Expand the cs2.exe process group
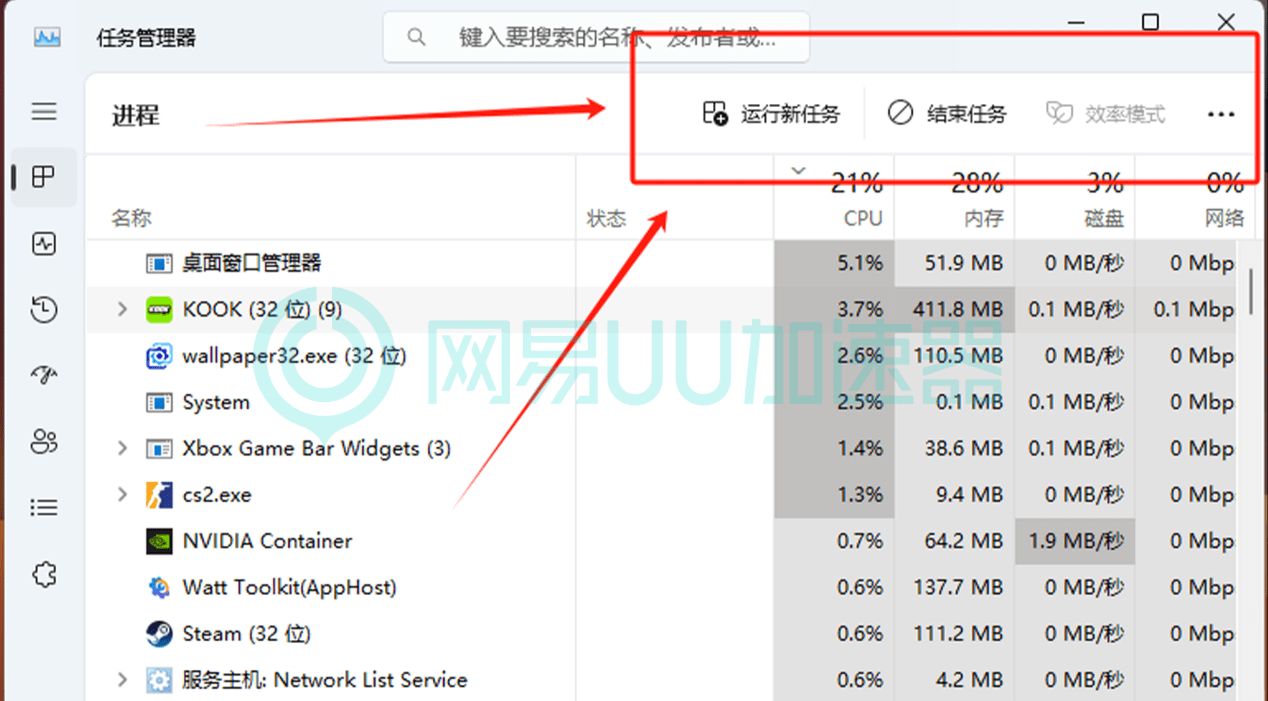1268x701 pixels. tap(122, 495)
